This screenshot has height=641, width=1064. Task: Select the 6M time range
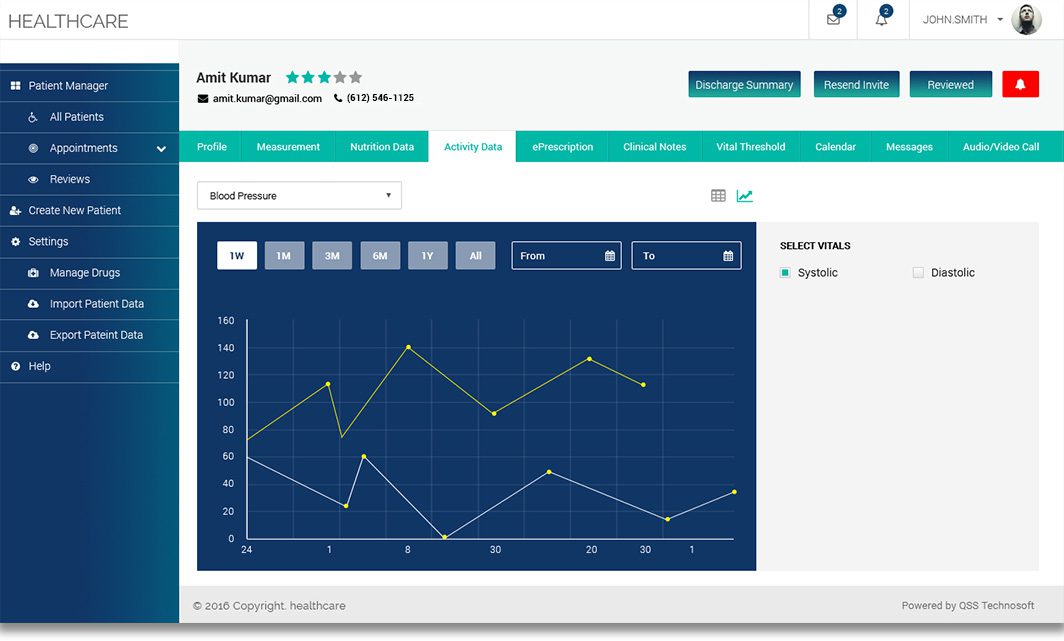tap(380, 256)
